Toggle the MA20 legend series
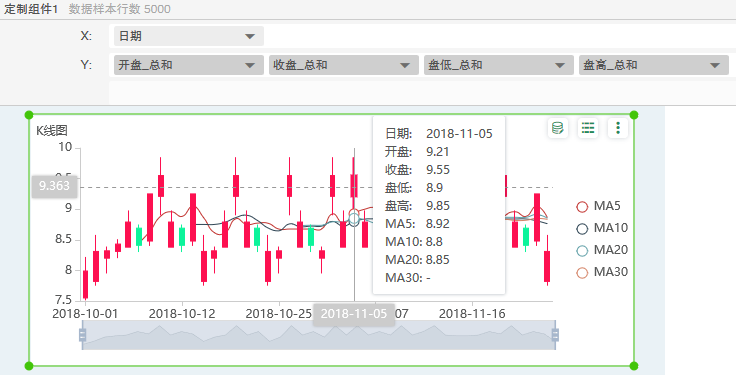This screenshot has height=376, width=736. click(x=602, y=250)
